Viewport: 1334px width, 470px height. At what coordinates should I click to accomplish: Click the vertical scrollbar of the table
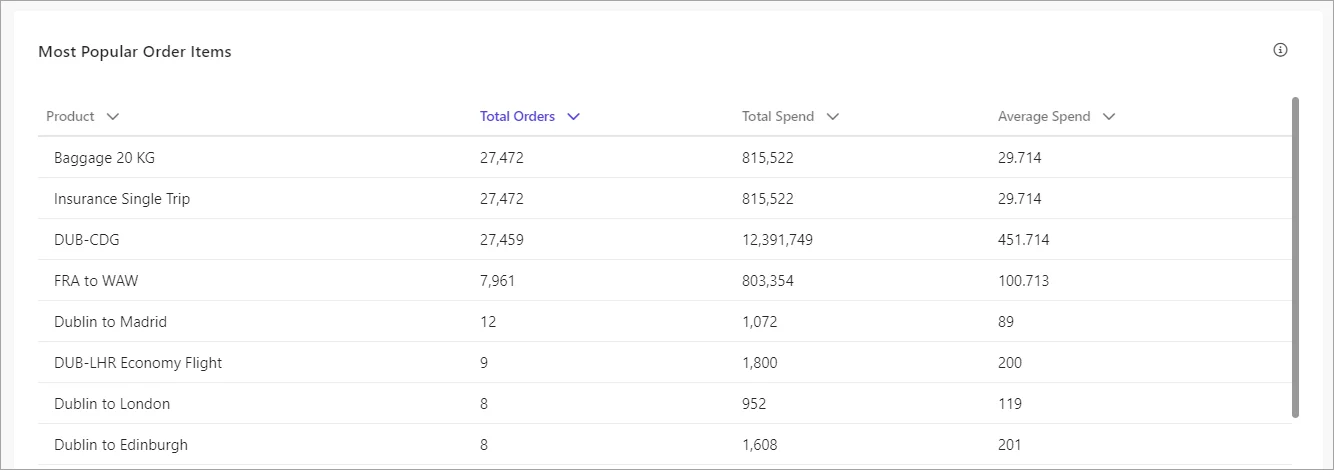click(x=1296, y=257)
